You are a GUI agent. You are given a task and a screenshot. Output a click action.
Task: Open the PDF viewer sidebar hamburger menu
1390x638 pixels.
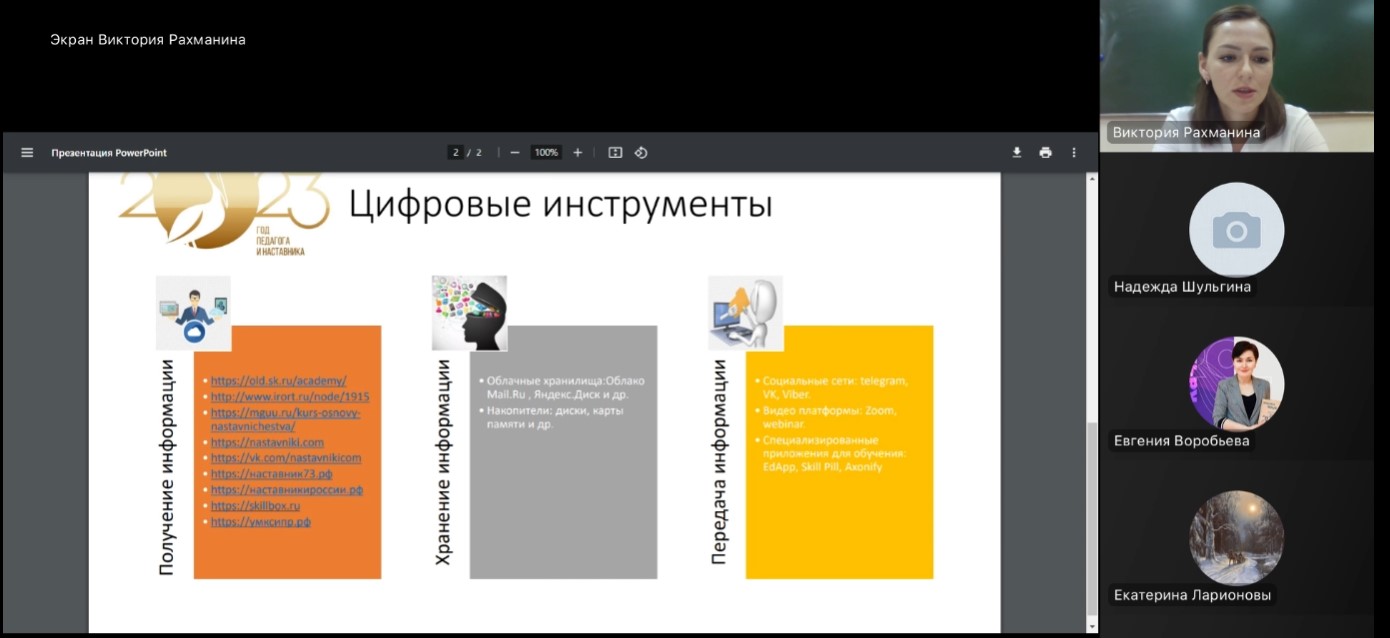[27, 153]
